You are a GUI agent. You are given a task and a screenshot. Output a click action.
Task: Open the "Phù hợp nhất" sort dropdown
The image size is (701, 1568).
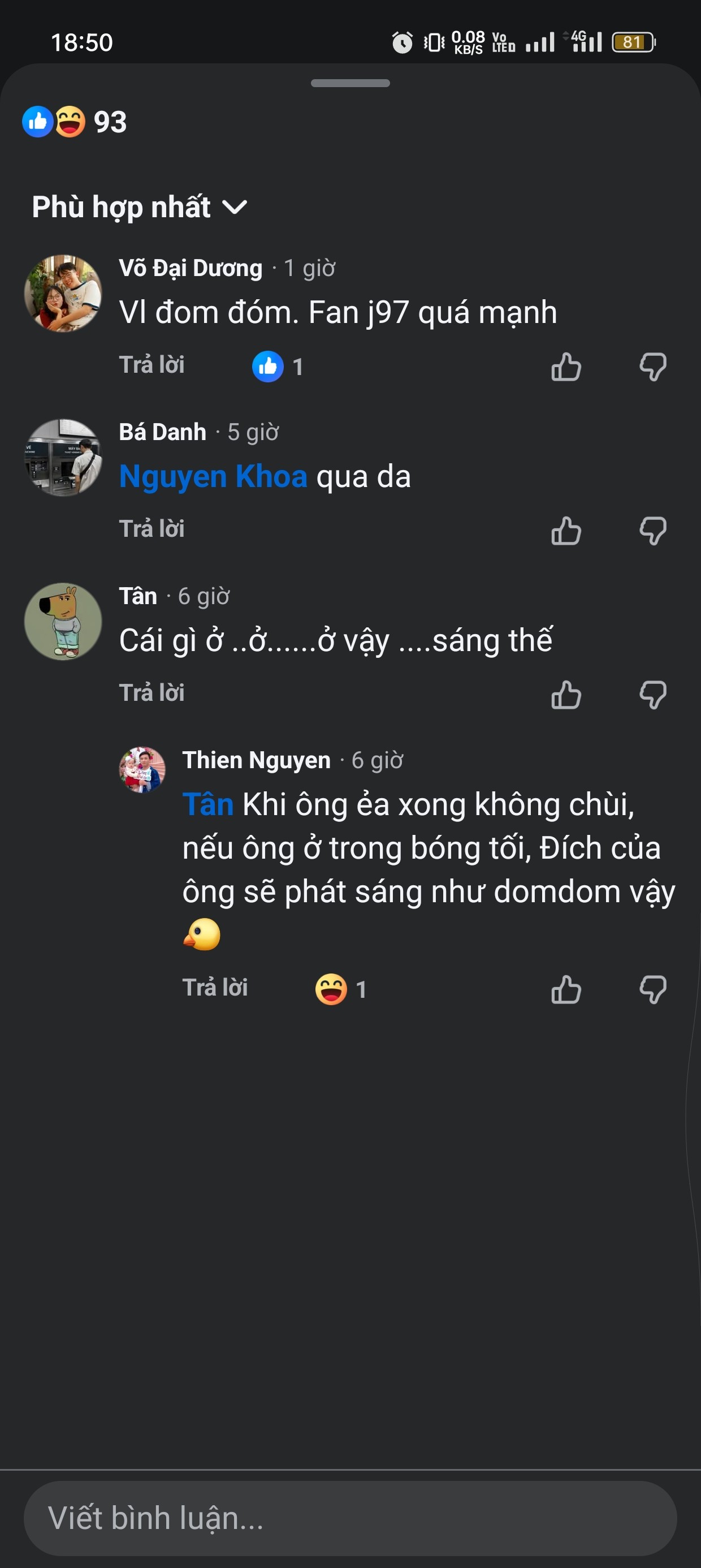click(139, 208)
